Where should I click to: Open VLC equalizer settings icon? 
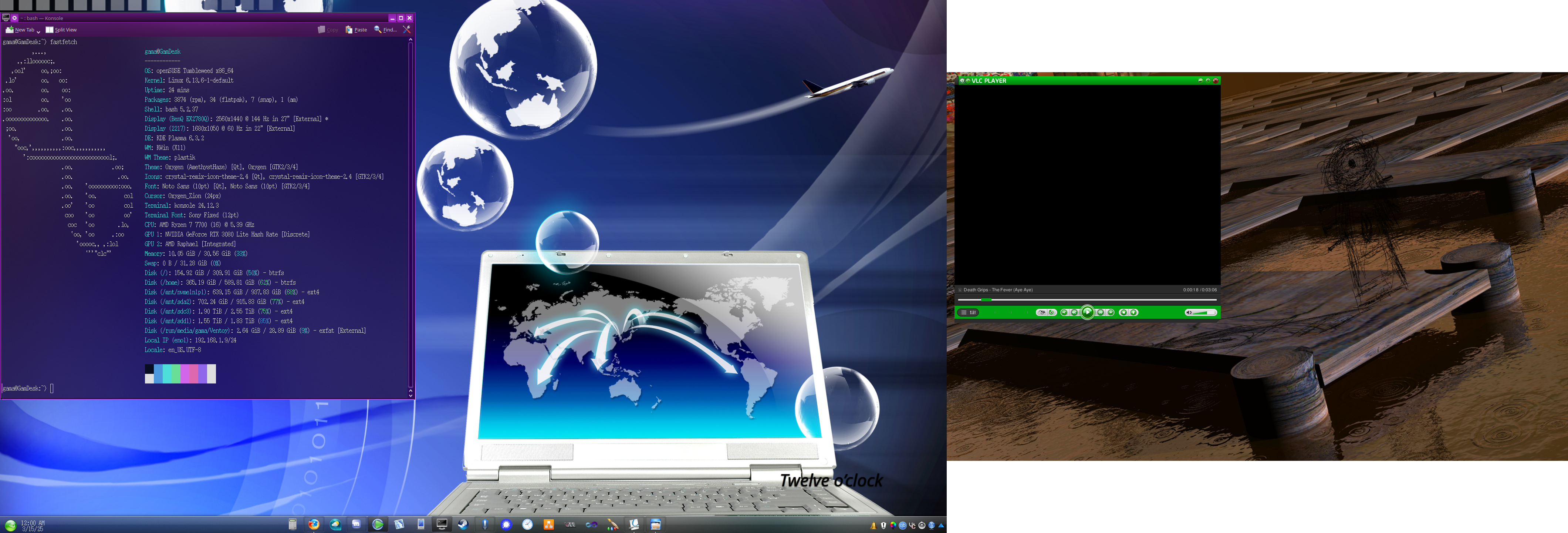pyautogui.click(x=973, y=312)
